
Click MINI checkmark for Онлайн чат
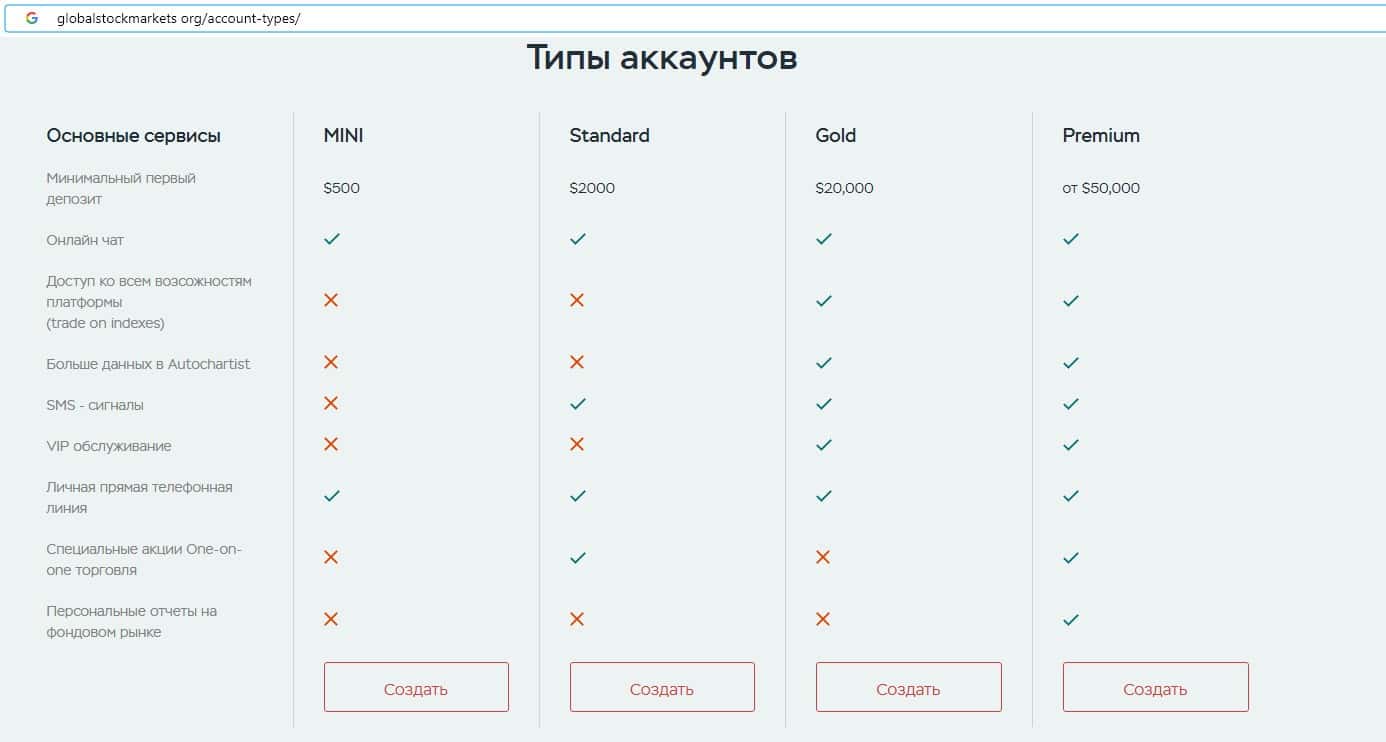click(332, 239)
